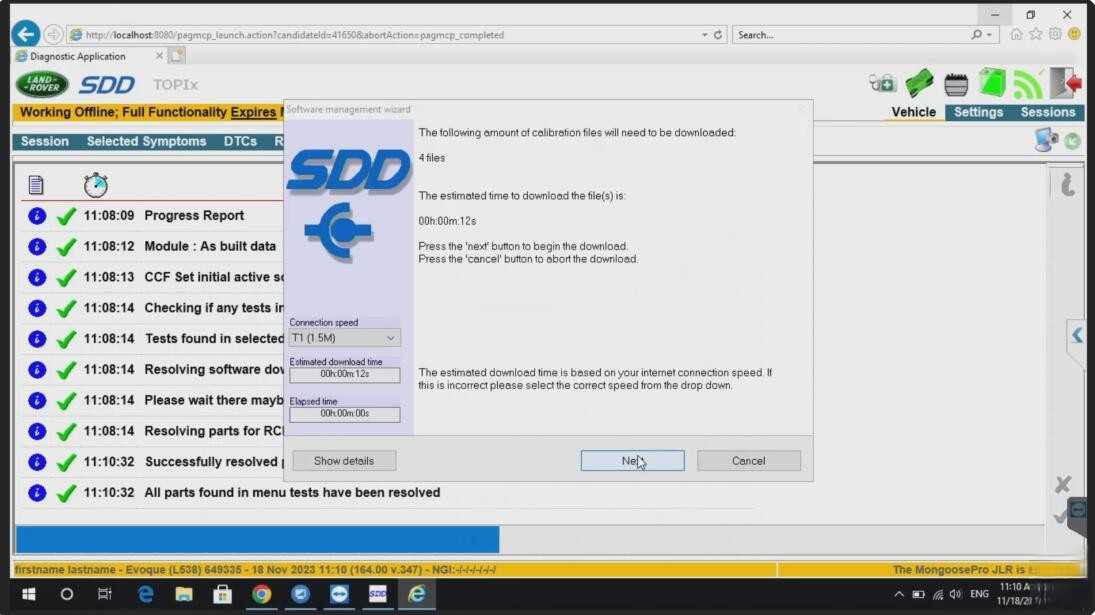Select 'All parts found in menu tests have been resolved'
This screenshot has height=615, width=1095.
292,493
